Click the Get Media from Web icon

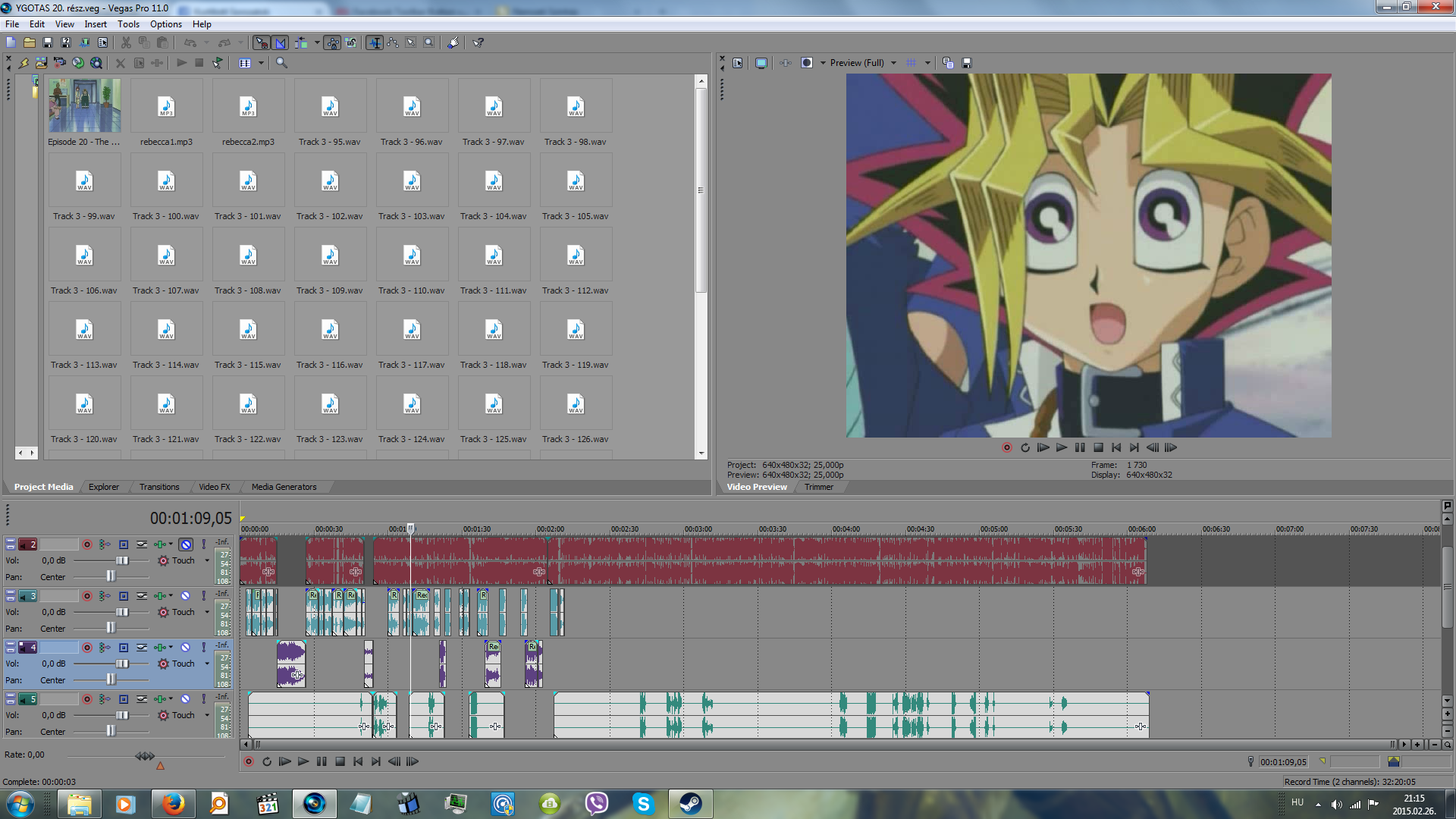click(96, 63)
